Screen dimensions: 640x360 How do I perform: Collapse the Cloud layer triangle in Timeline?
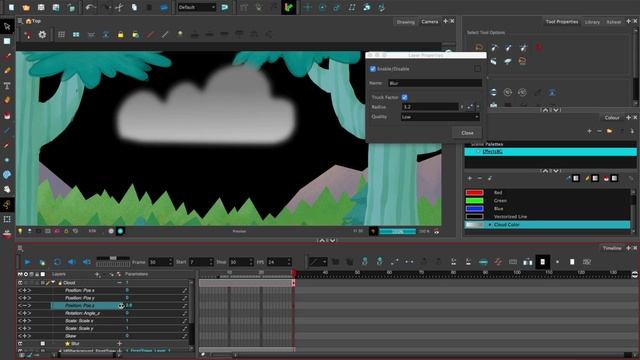[x=53, y=282]
